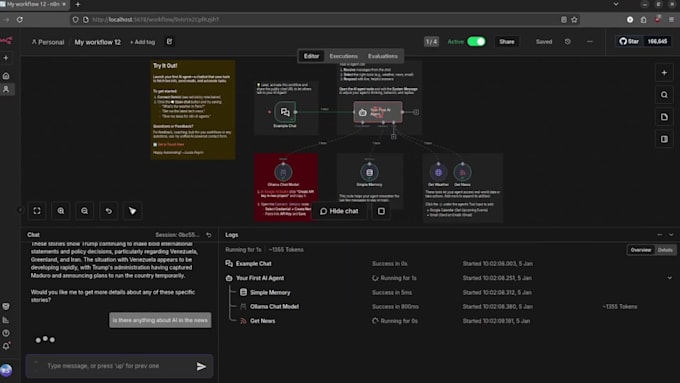Open the Personal icon in the sidebar
The image size is (680, 383).
click(x=6, y=89)
